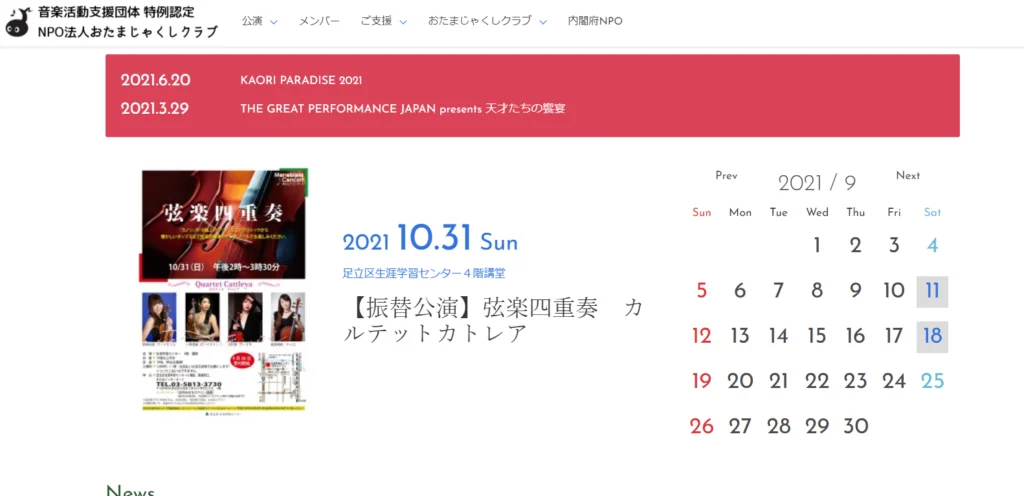Open the KAORI PARADISE 2021 event
The width and height of the screenshot is (1024, 496).
301,81
